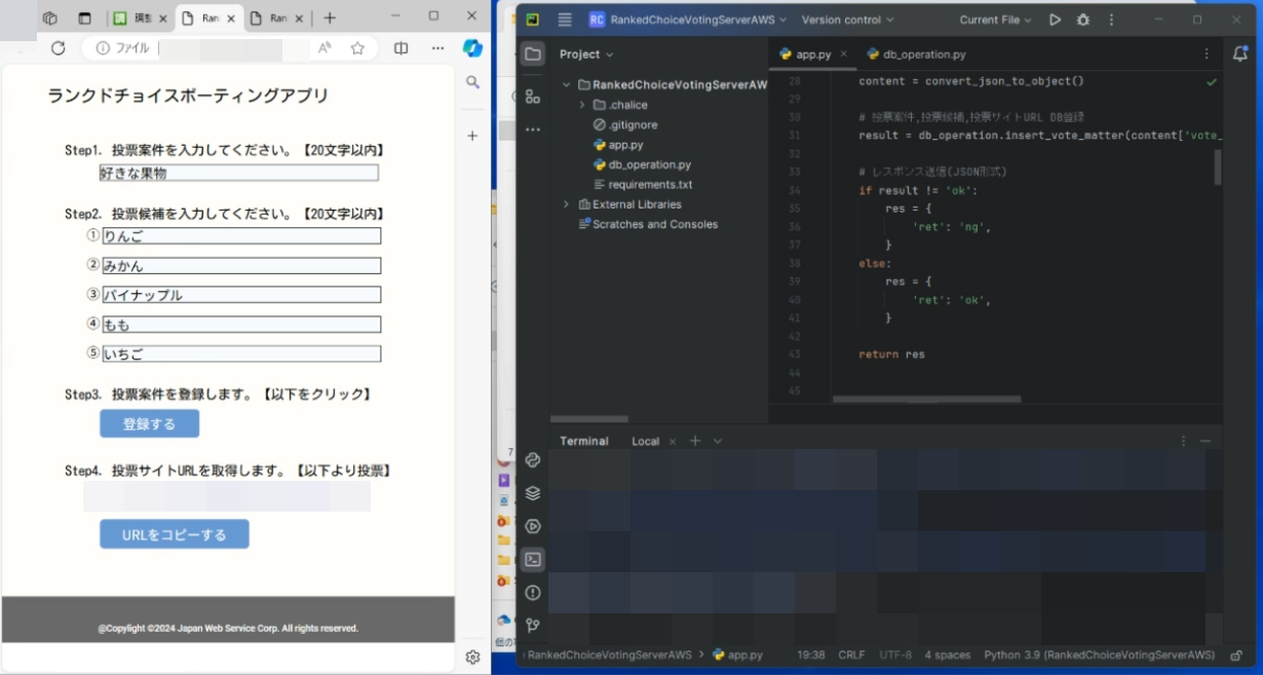Open Python Console tool window
This screenshot has width=1263, height=675.
click(x=533, y=460)
